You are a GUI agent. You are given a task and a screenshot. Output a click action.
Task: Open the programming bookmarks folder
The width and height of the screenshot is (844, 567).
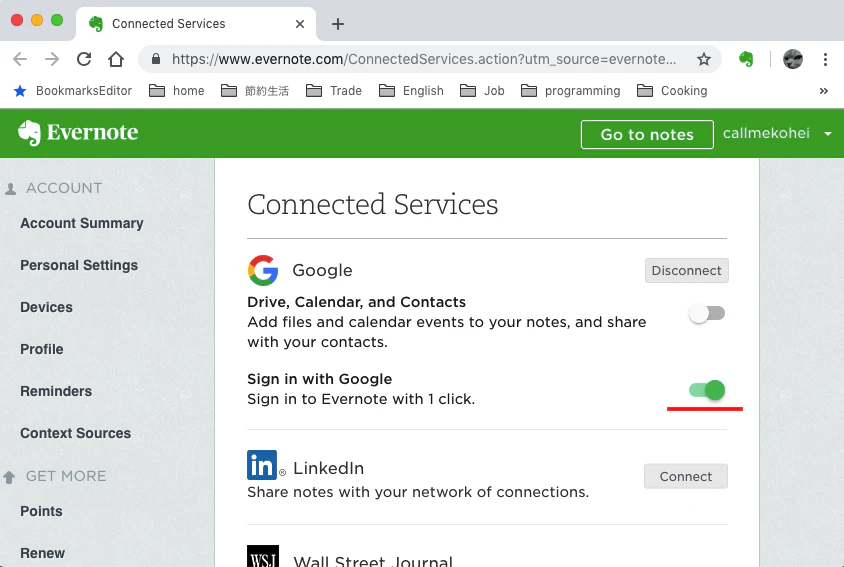click(571, 91)
